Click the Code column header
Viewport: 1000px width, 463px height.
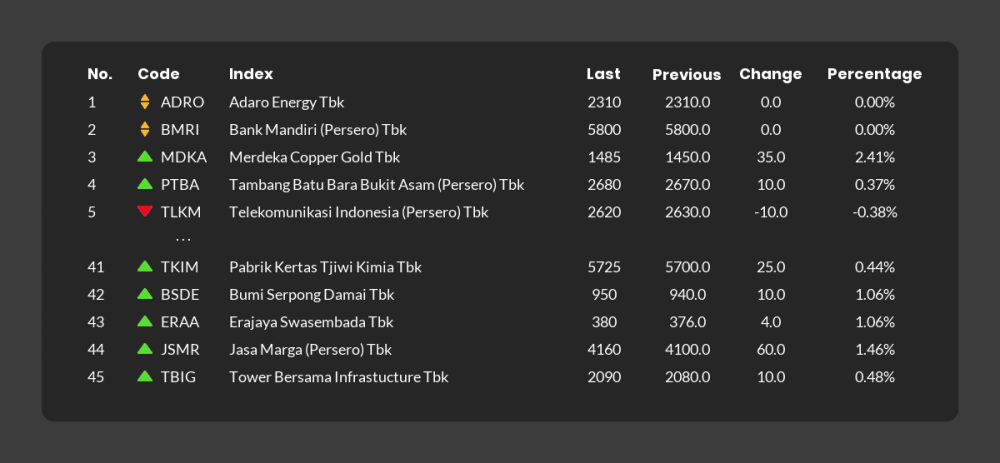158,74
